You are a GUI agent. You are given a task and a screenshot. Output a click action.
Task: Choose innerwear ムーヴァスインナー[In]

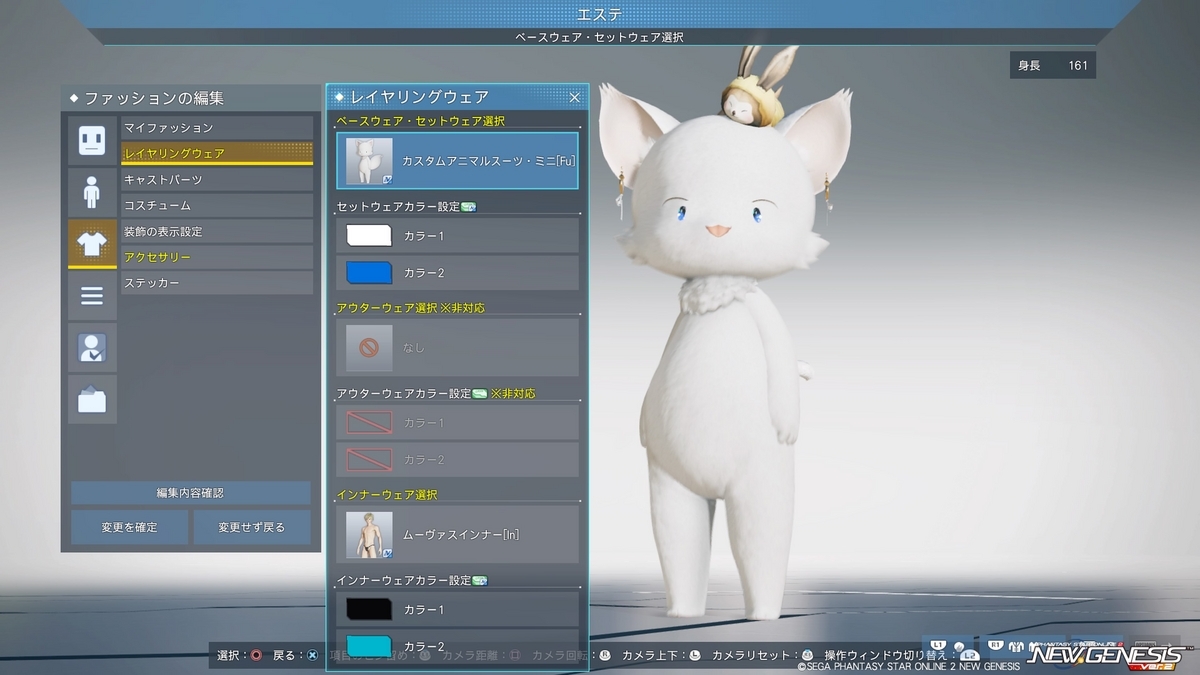point(458,534)
